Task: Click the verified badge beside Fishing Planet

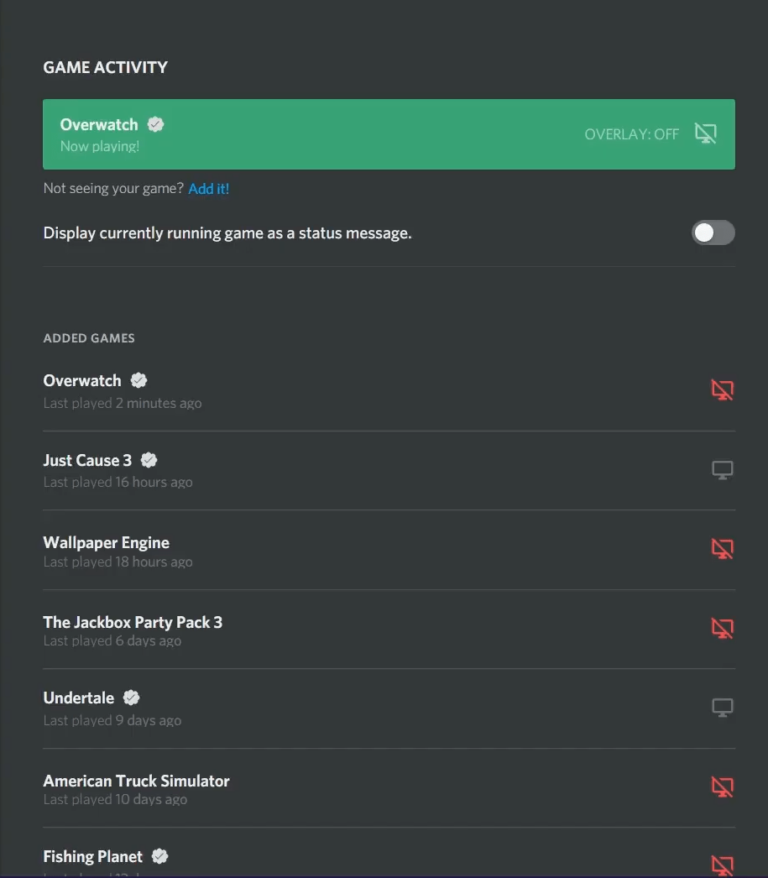Action: (x=159, y=856)
